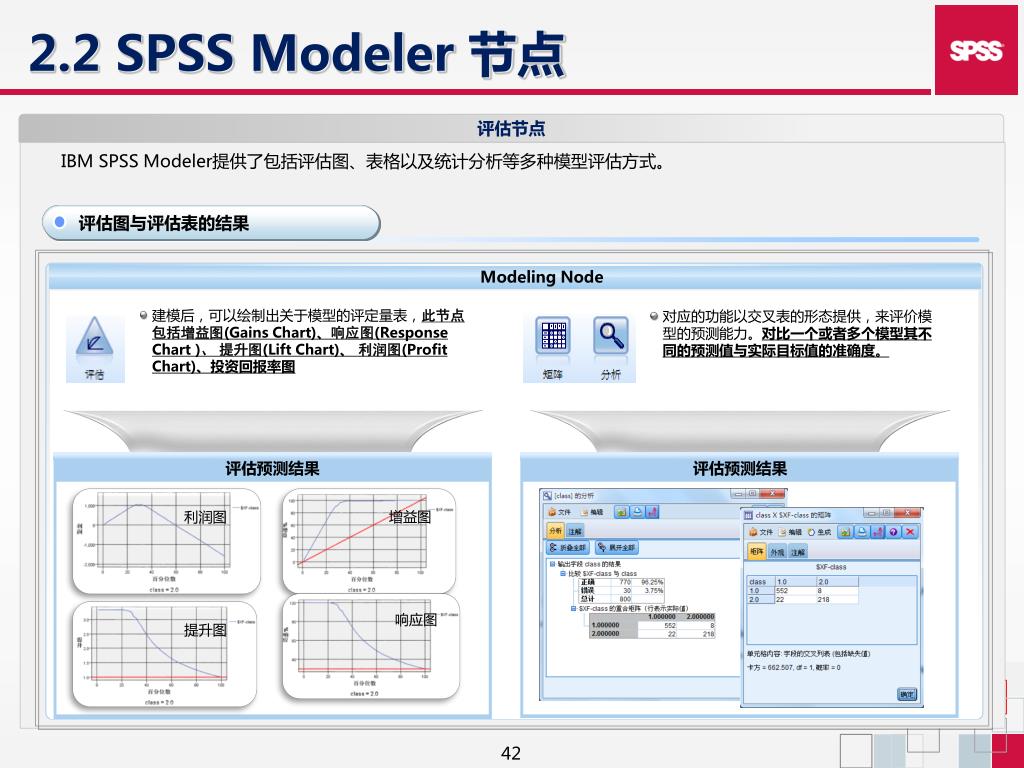Click the green save-output icon in 矩阵 window toolbar
This screenshot has width=1024, height=768.
click(x=846, y=532)
